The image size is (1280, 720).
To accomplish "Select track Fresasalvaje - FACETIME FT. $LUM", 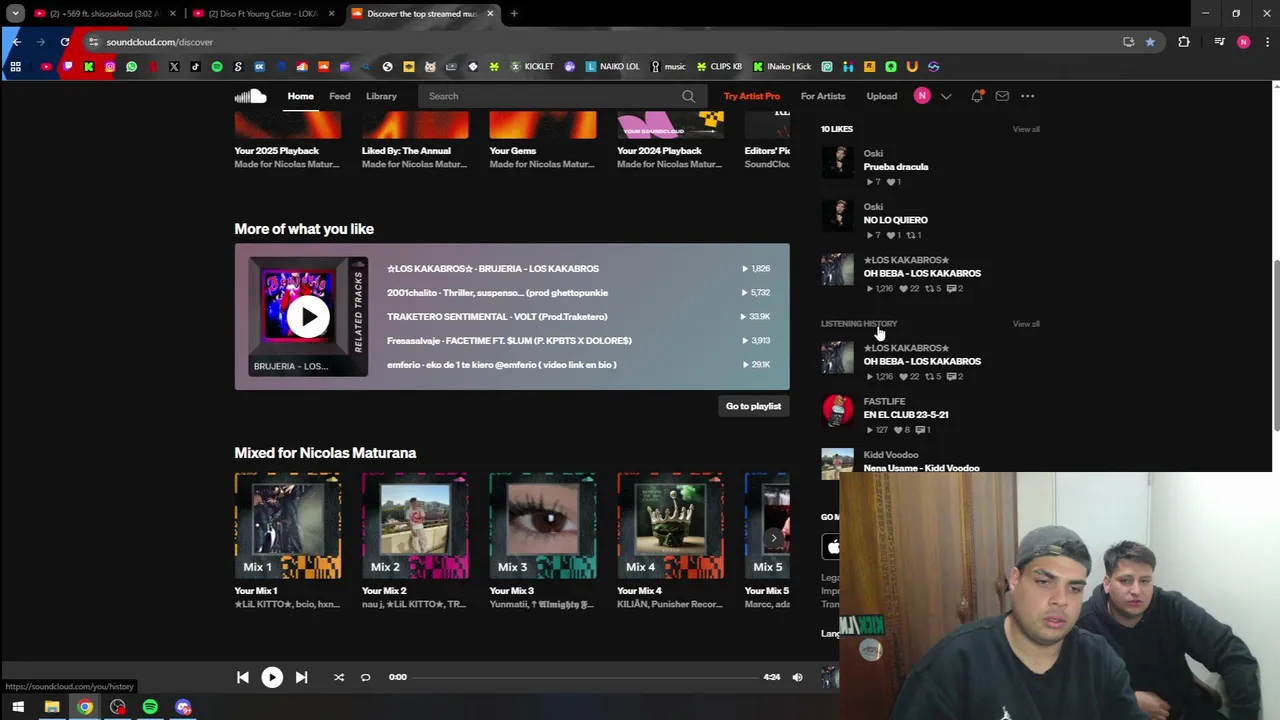I will click(509, 341).
